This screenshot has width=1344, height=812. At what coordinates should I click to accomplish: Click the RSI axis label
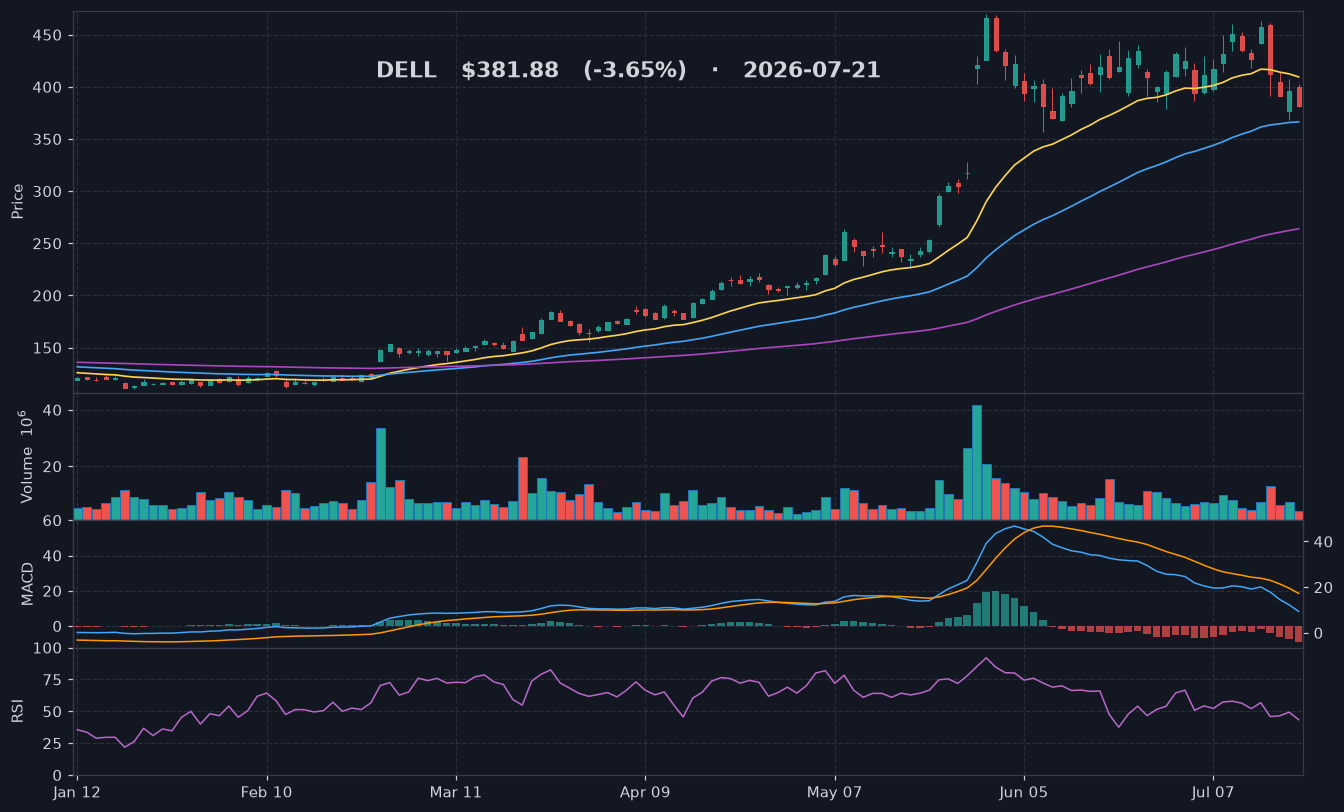[17, 711]
